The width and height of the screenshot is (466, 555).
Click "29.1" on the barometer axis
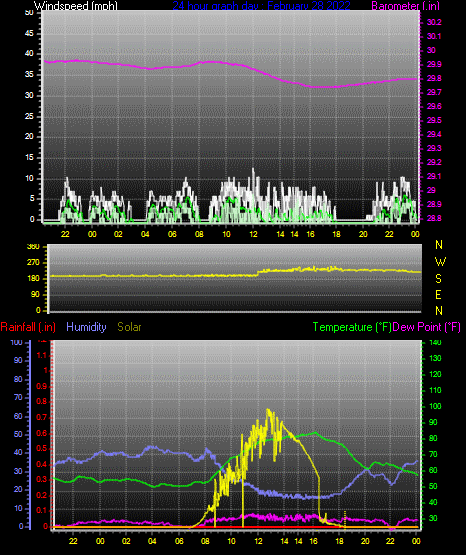click(434, 176)
